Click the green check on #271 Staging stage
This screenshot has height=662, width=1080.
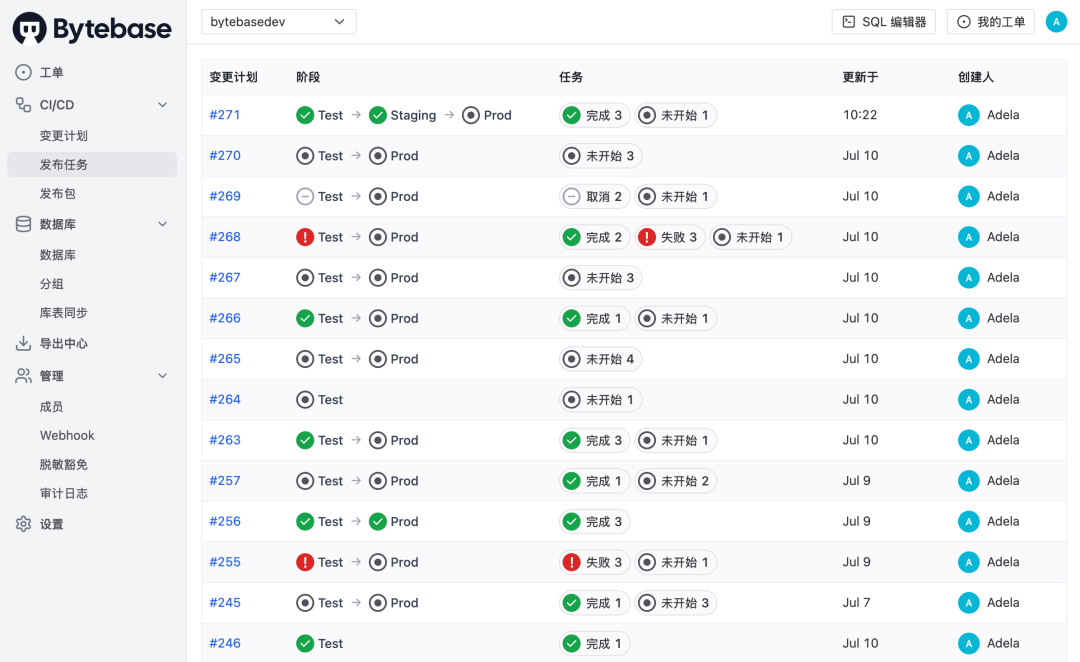(x=378, y=115)
